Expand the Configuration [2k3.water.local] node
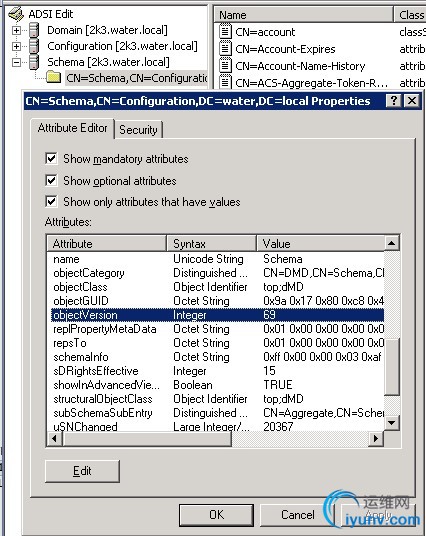Image resolution: width=426 pixels, height=536 pixels. click(x=16, y=46)
